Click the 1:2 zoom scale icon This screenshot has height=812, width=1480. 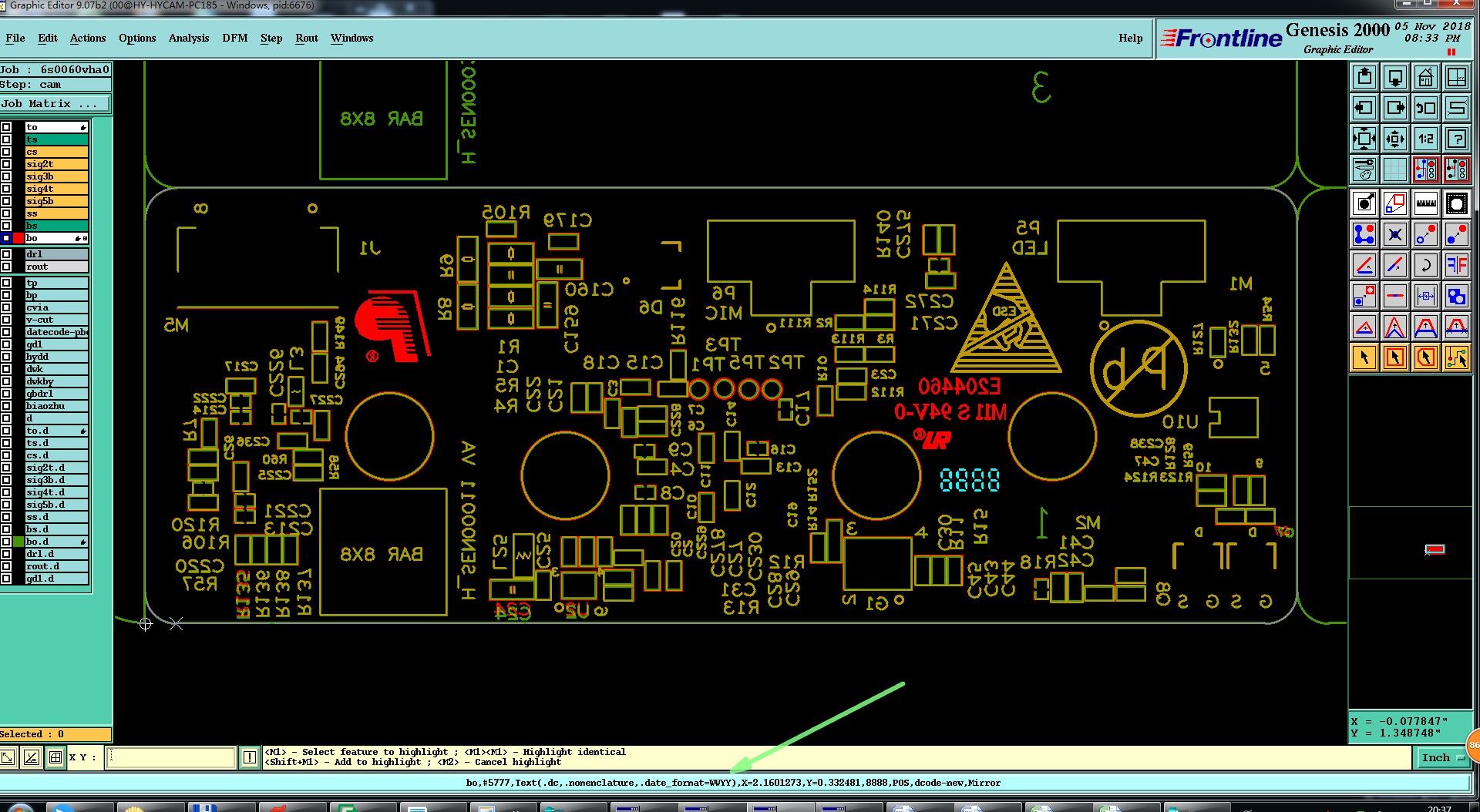coord(1426,139)
